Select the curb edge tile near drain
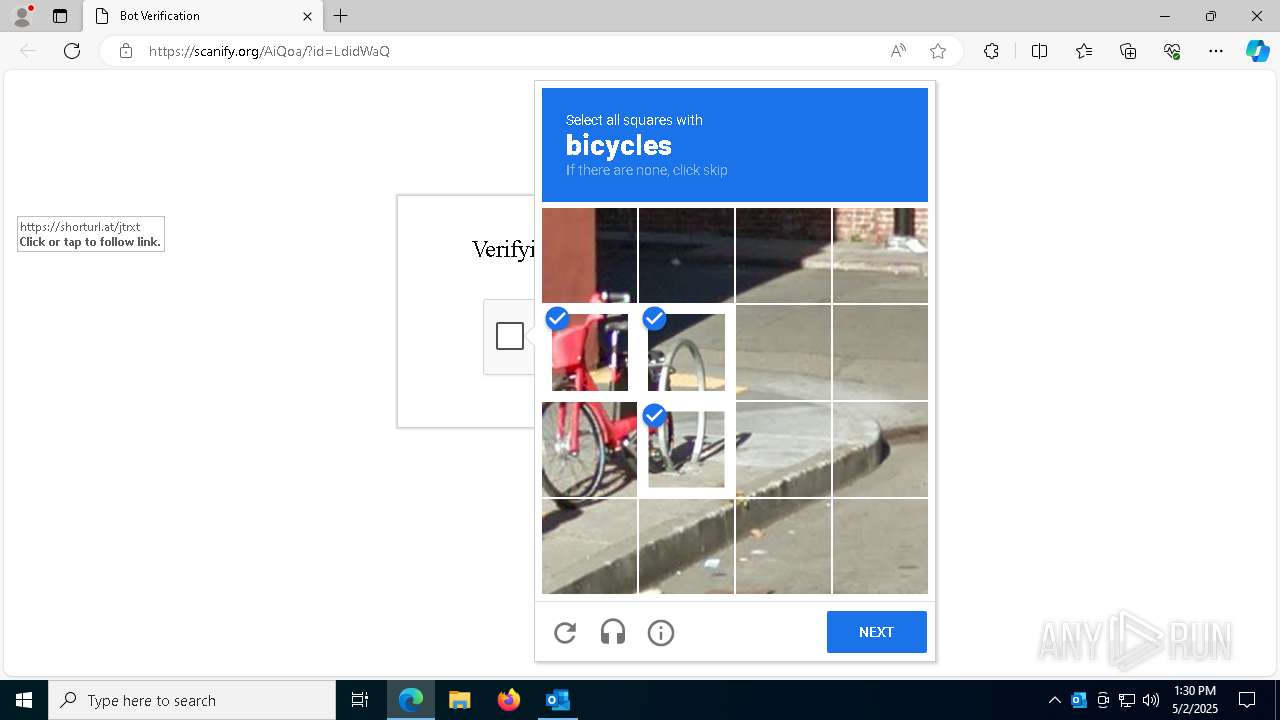 coord(880,449)
